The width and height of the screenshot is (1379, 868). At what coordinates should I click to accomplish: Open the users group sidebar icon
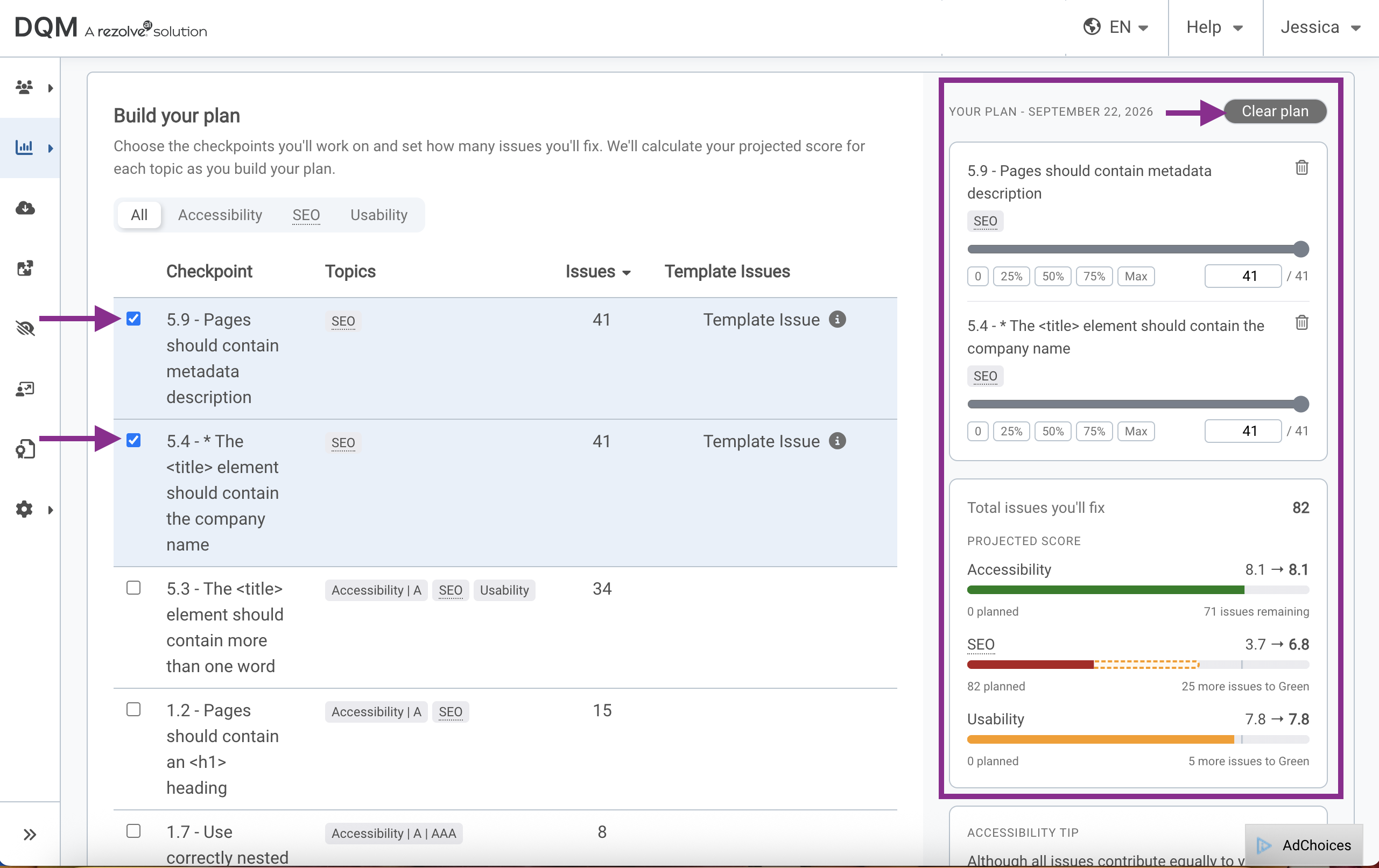tap(24, 88)
